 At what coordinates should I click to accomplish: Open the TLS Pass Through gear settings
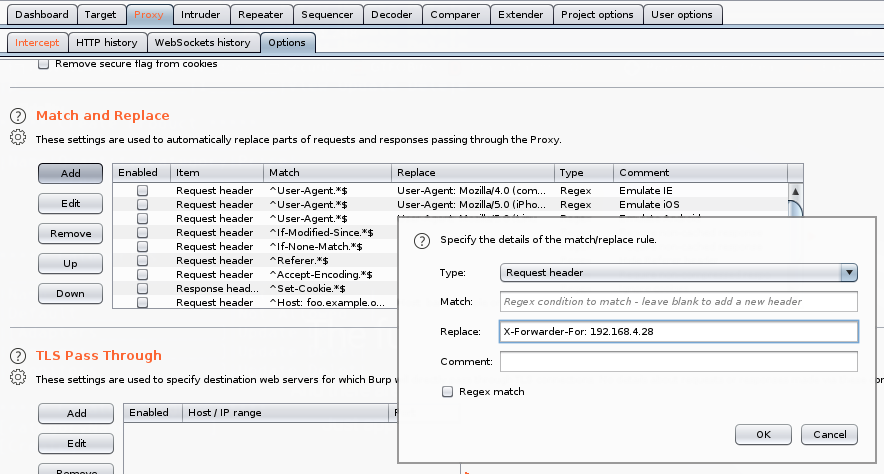point(17,378)
